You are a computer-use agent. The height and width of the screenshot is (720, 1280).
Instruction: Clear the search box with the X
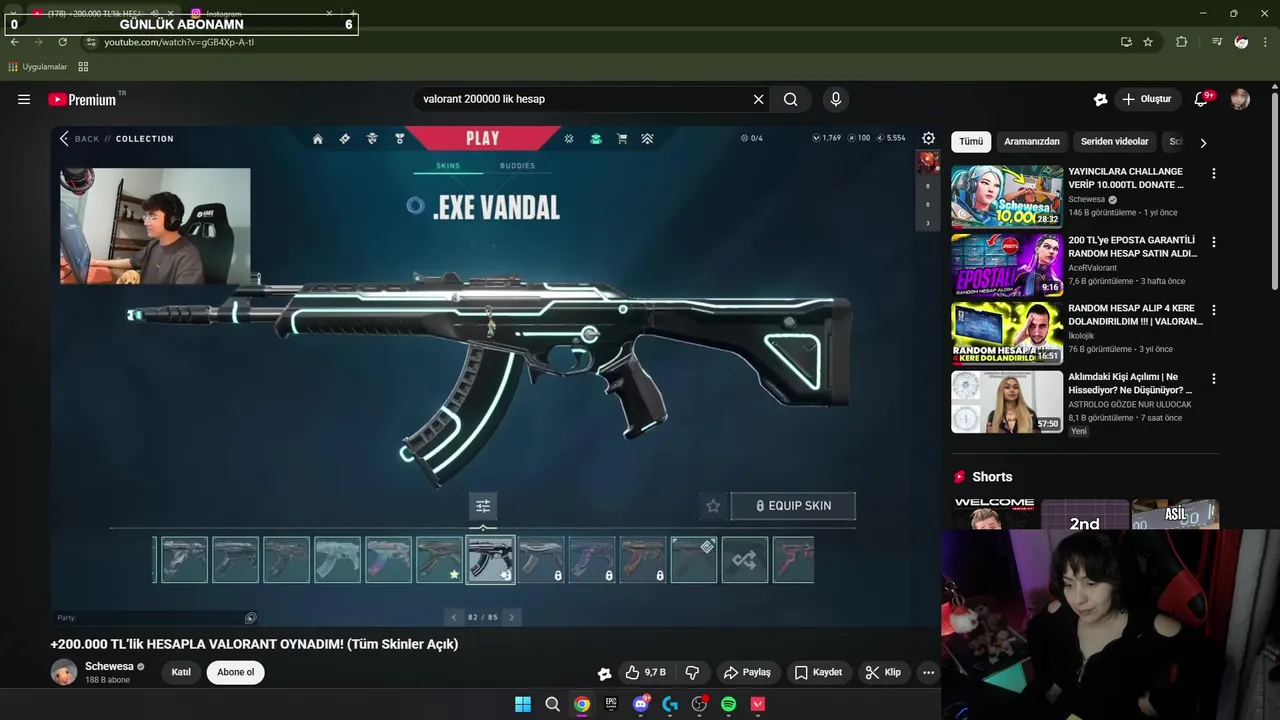tap(758, 99)
